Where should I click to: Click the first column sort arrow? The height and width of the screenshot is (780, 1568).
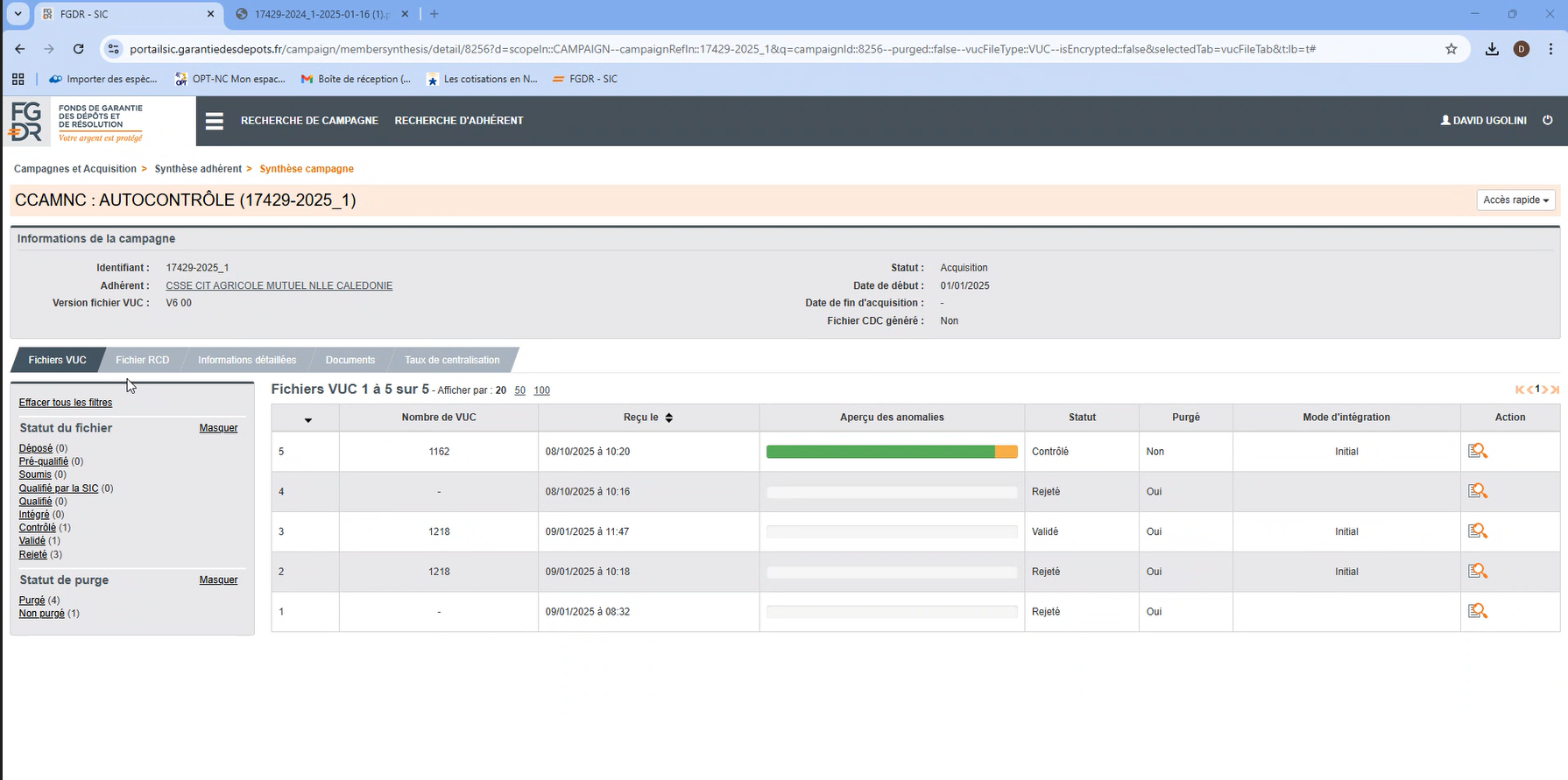click(308, 420)
